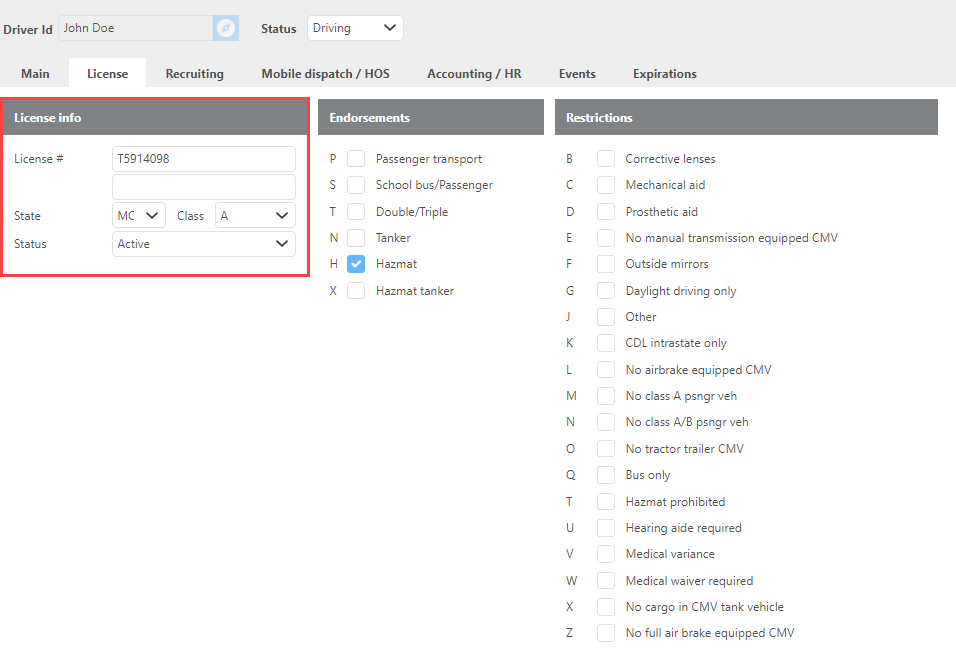Expand the license State dropdown
Image resolution: width=956 pixels, height=655 pixels.
click(x=139, y=216)
